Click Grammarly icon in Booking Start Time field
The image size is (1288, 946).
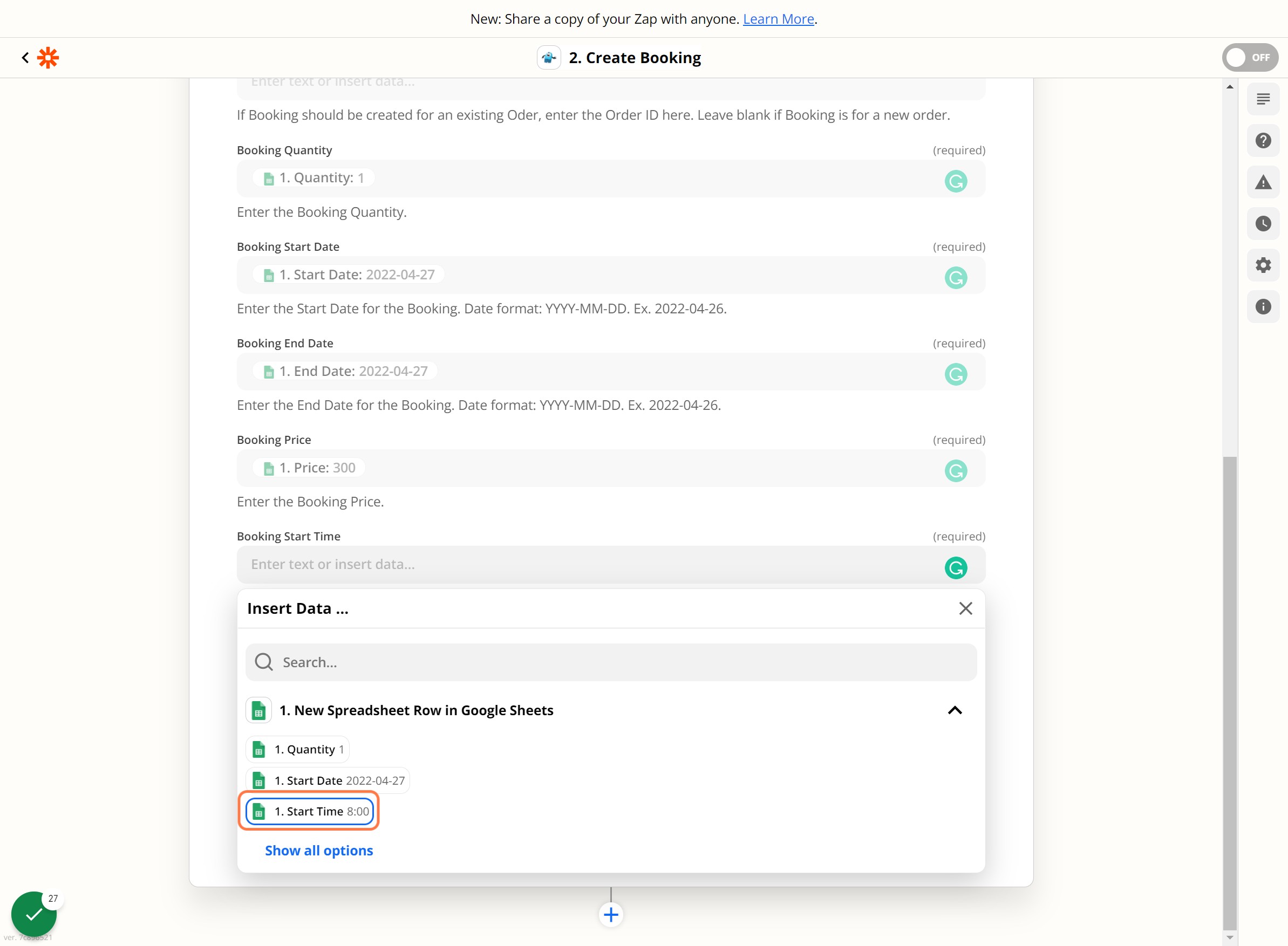click(x=956, y=567)
